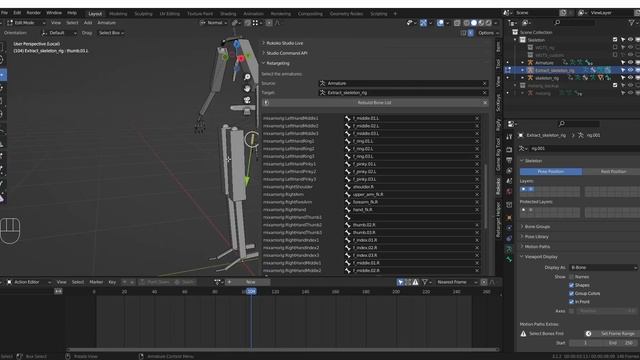The image size is (640, 360).
Task: Toggle the camera view gizmo icon
Action: pos(247,100)
